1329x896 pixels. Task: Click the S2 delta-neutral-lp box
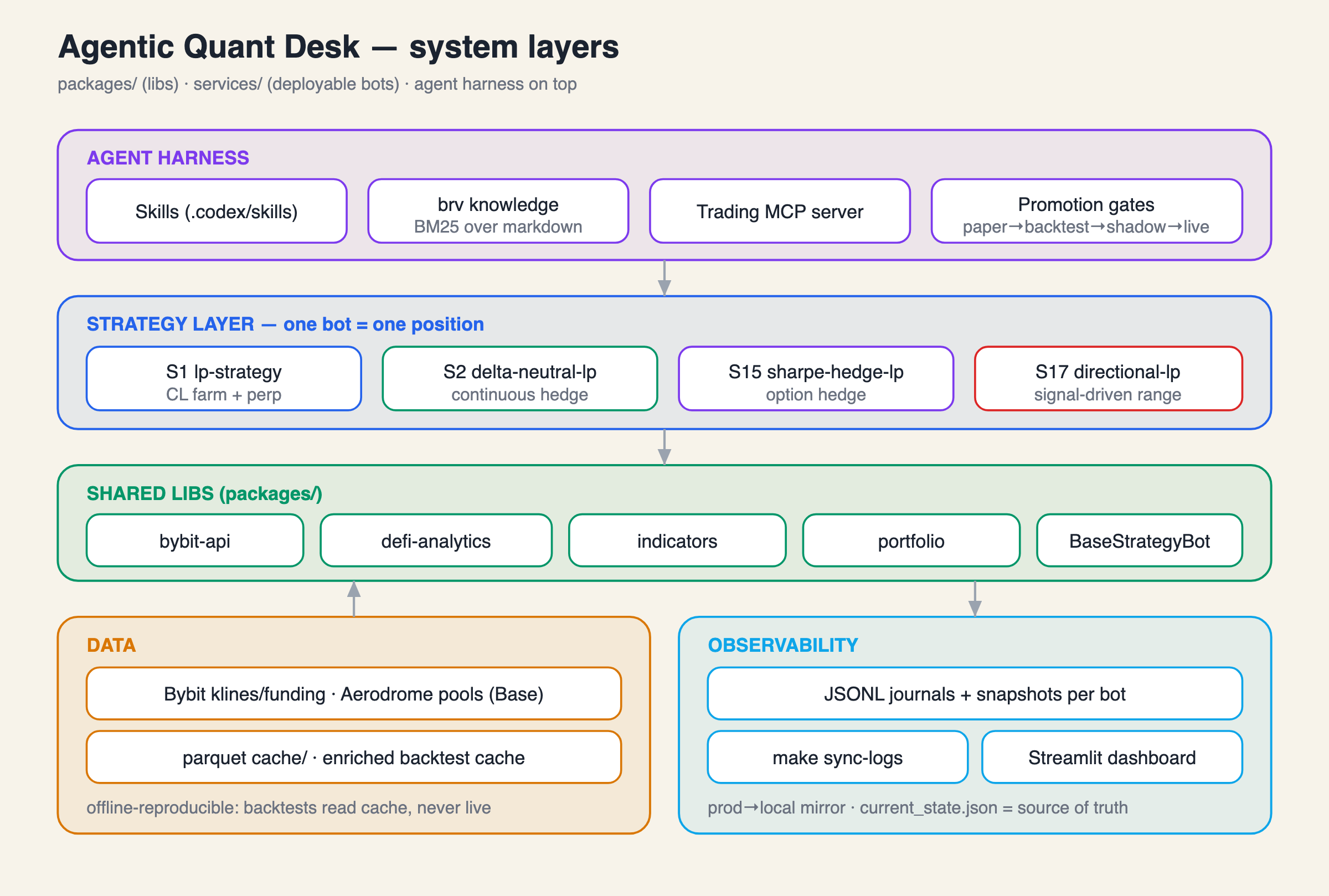520,378
